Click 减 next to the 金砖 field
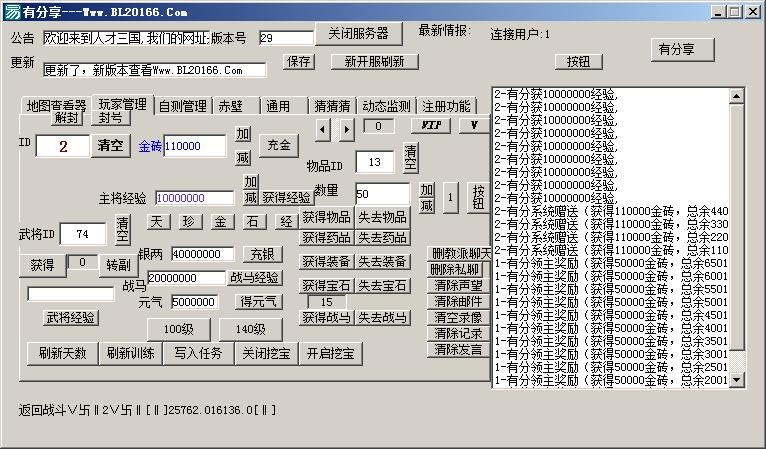This screenshot has height=449, width=766. [x=243, y=157]
